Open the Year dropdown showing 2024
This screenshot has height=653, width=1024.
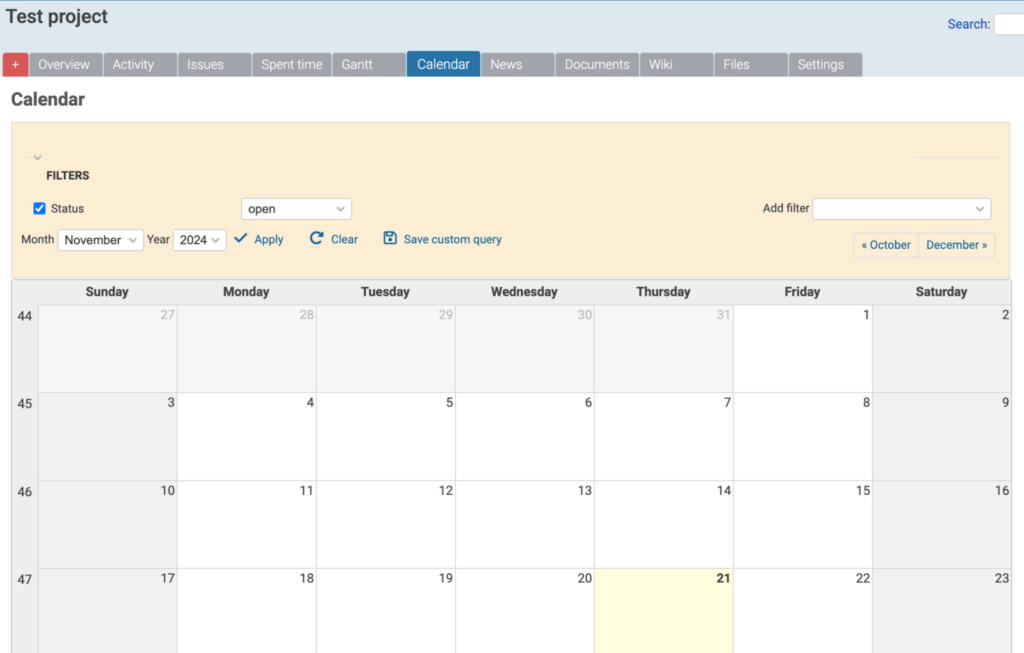coord(197,240)
